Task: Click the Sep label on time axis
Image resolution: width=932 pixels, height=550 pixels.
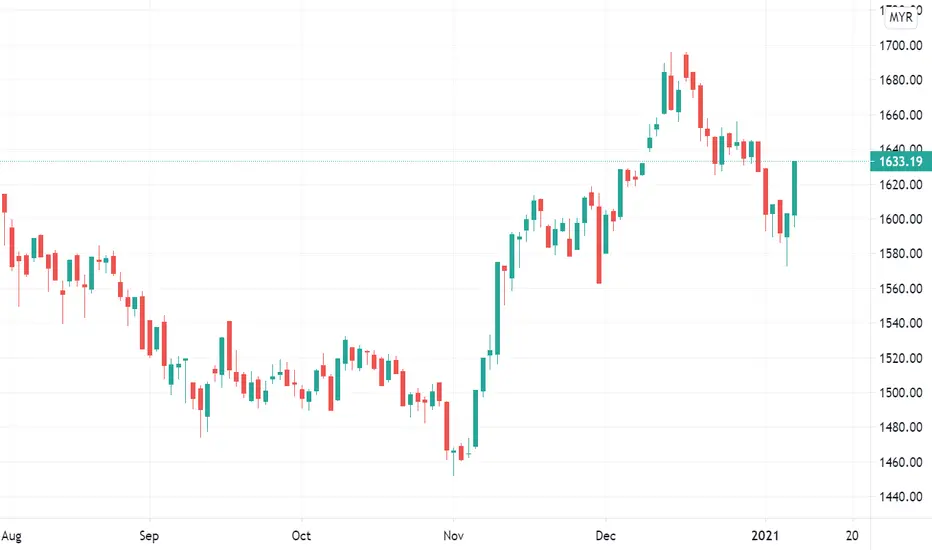Action: [149, 536]
